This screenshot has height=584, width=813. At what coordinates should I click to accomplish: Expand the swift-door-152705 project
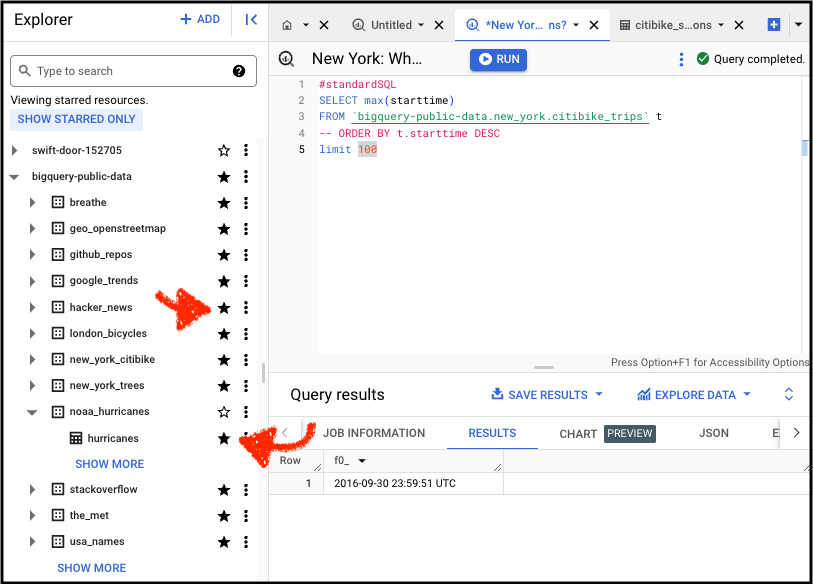tap(15, 150)
